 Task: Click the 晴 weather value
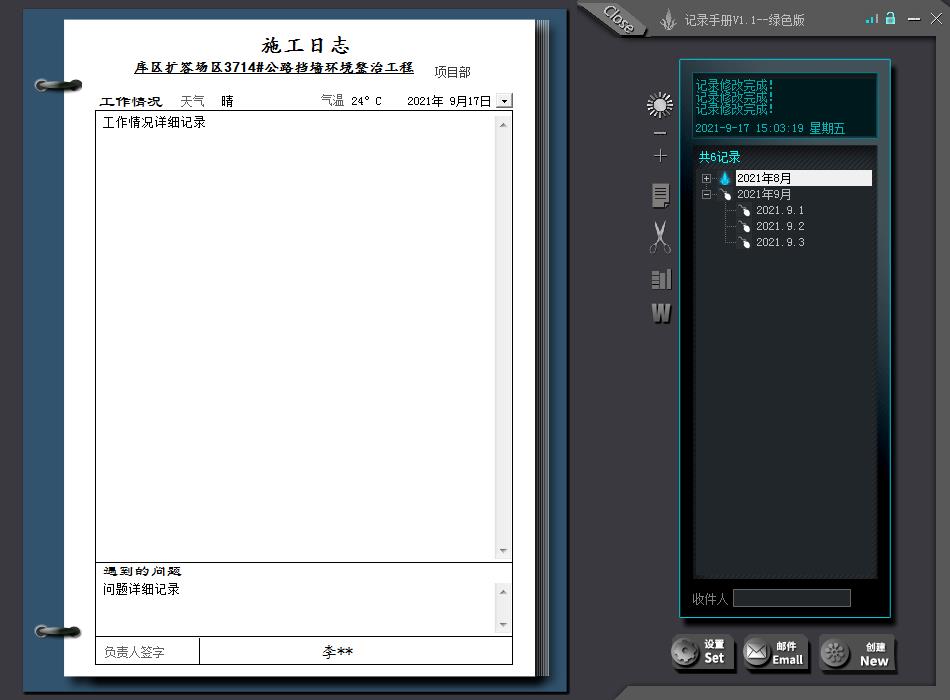click(x=227, y=101)
